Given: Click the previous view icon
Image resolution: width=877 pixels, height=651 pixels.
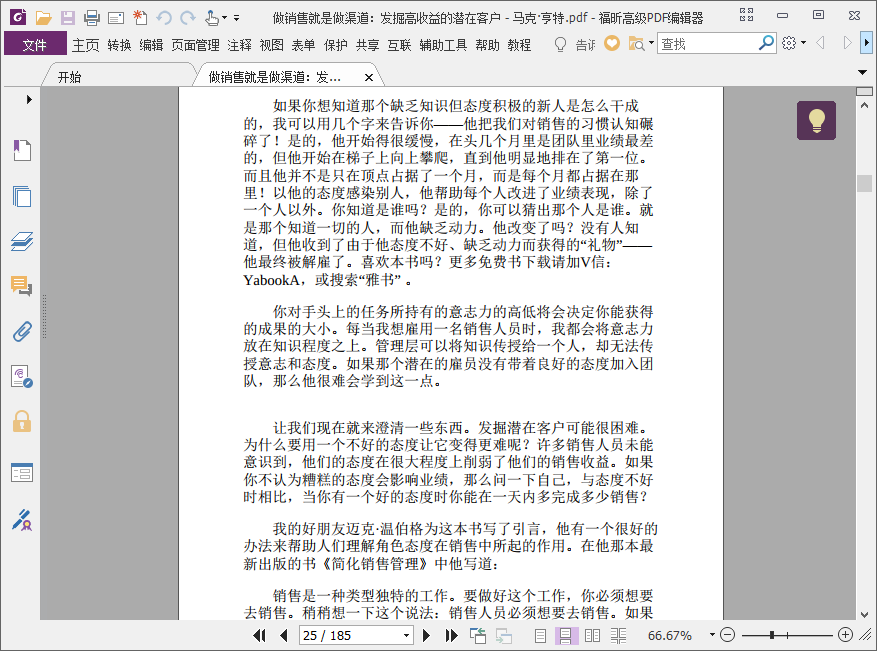Looking at the screenshot, I should (478, 635).
